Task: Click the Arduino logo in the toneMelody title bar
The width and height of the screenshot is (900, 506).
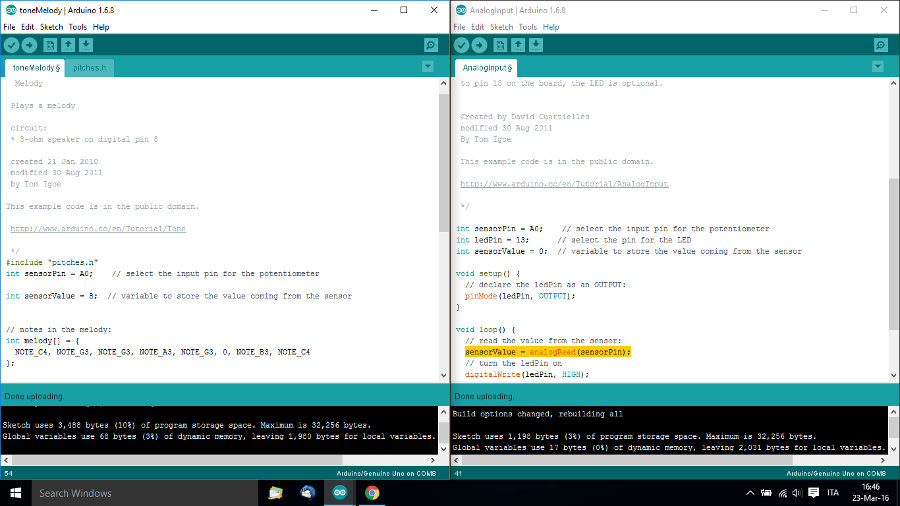Action: click(x=11, y=10)
